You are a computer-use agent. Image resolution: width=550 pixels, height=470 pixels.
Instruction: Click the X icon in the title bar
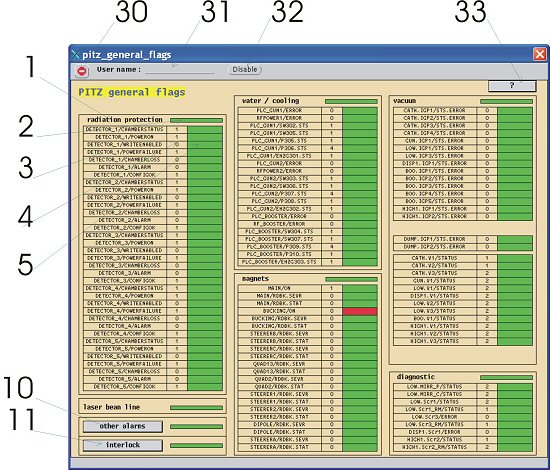point(75,54)
